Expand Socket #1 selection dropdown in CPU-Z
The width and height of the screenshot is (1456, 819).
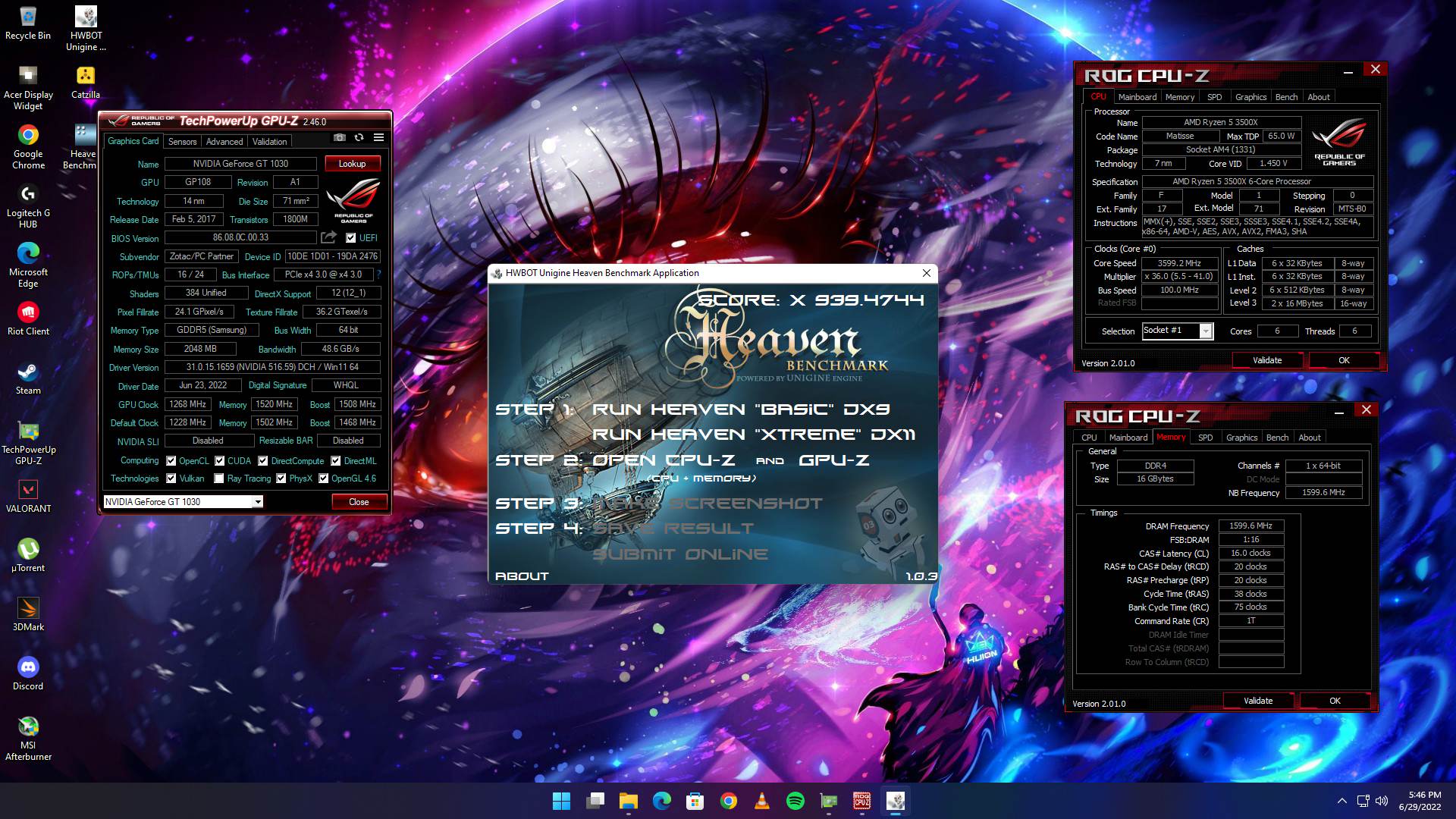[1205, 331]
